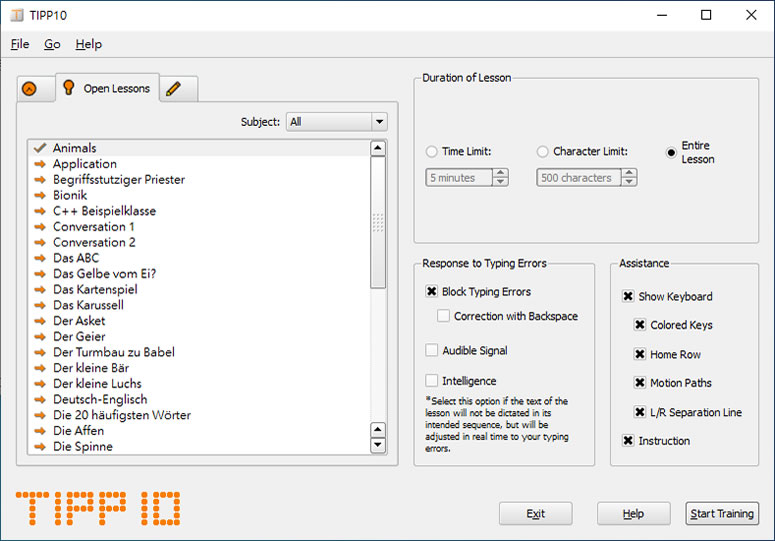The height and width of the screenshot is (541, 775).
Task: Click the checkmark icon next to Animals
Action: (40, 148)
